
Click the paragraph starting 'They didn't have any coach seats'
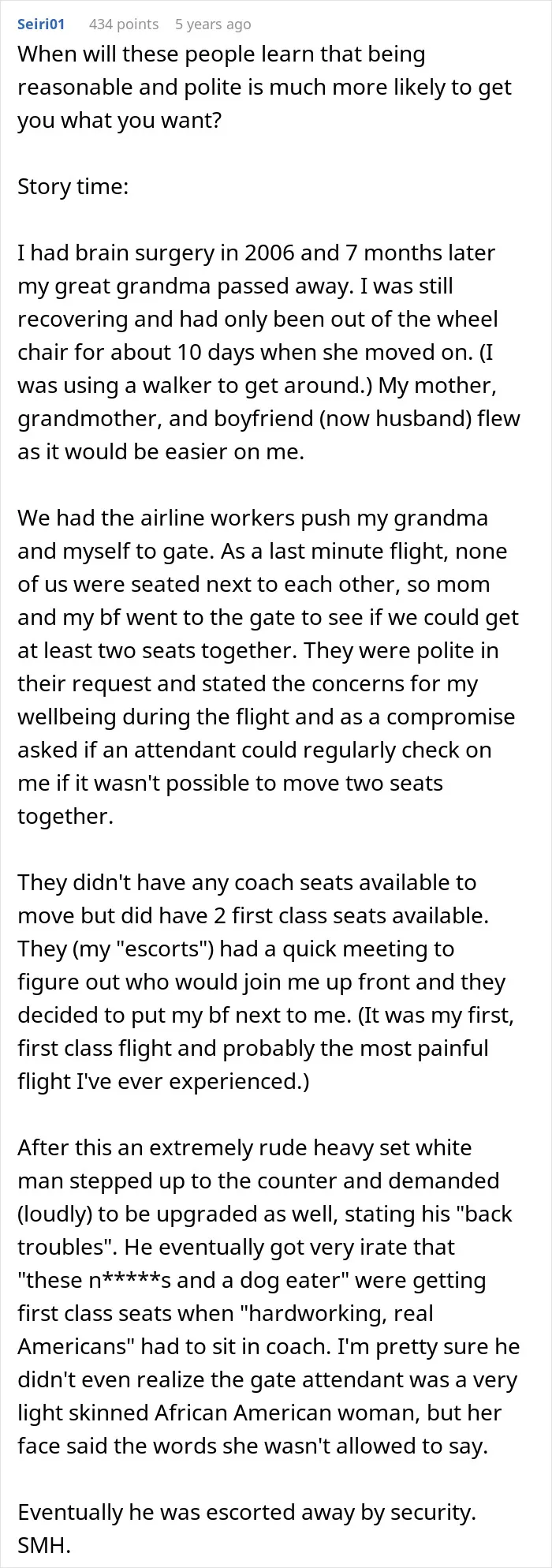[266, 982]
